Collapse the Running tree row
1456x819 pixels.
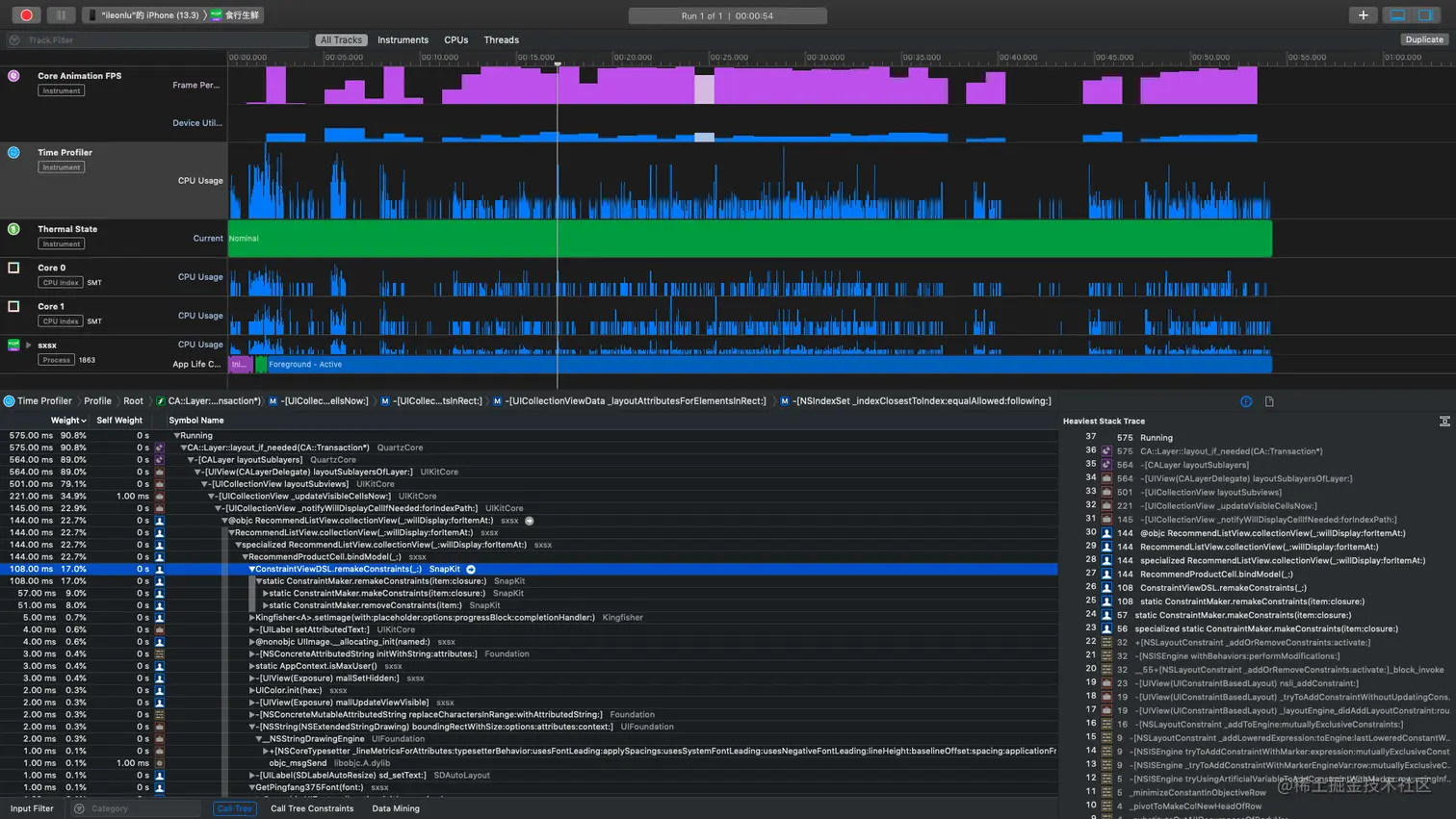click(x=177, y=436)
